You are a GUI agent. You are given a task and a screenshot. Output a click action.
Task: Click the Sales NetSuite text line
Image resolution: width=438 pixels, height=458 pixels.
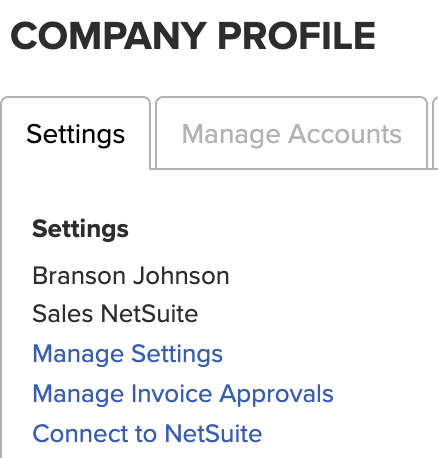115,314
